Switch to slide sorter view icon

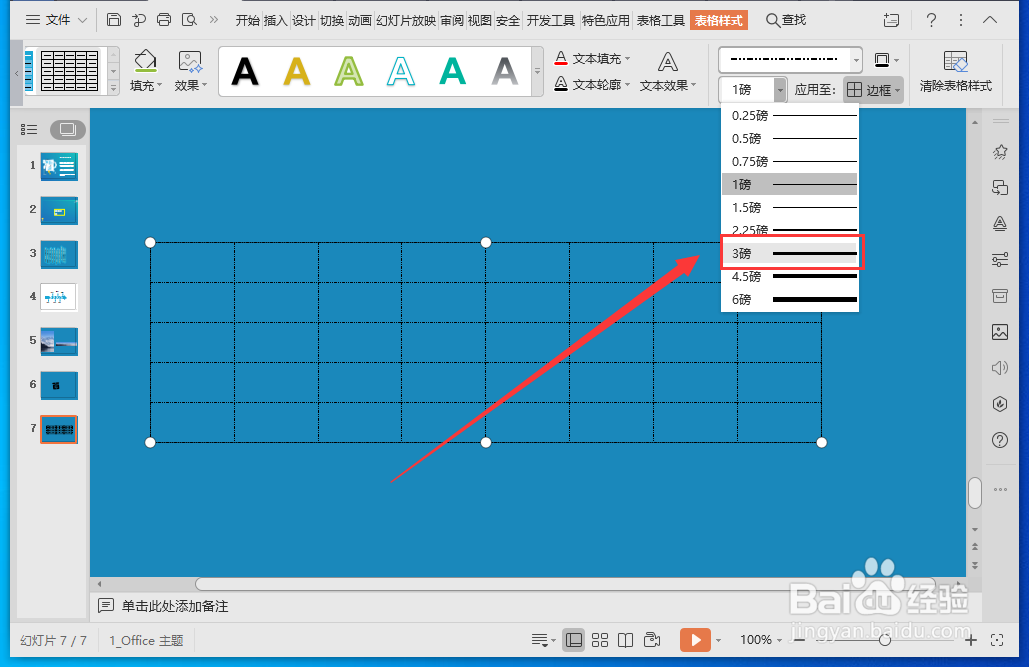point(600,639)
